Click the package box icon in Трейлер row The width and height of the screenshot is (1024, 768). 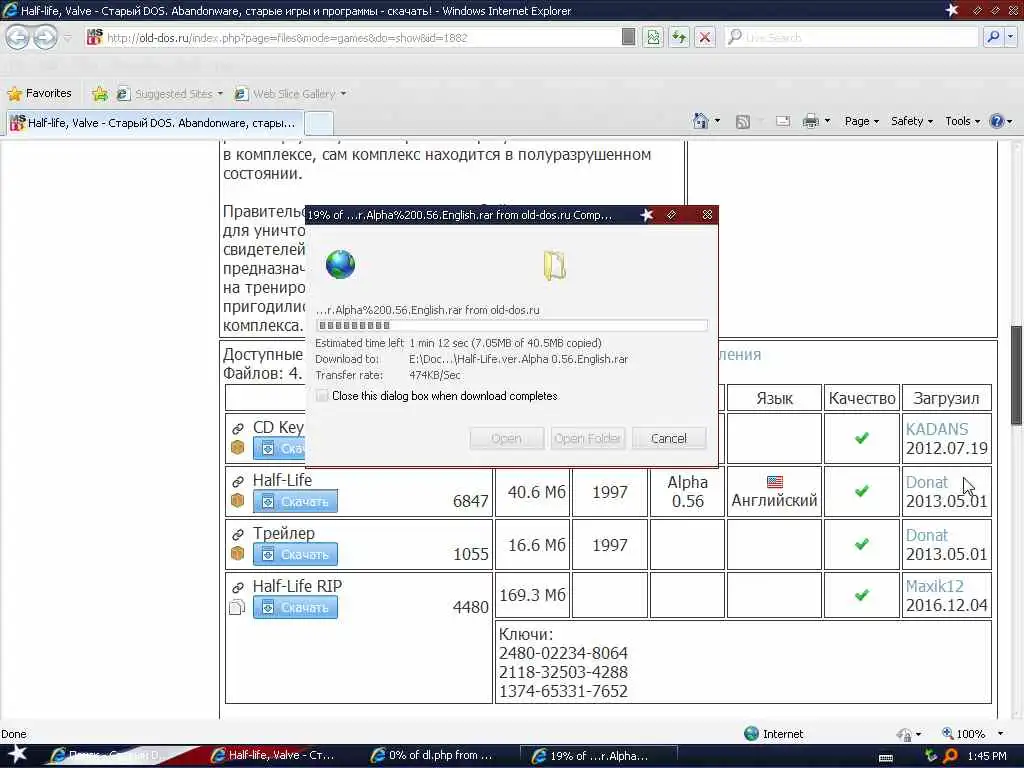(x=238, y=553)
